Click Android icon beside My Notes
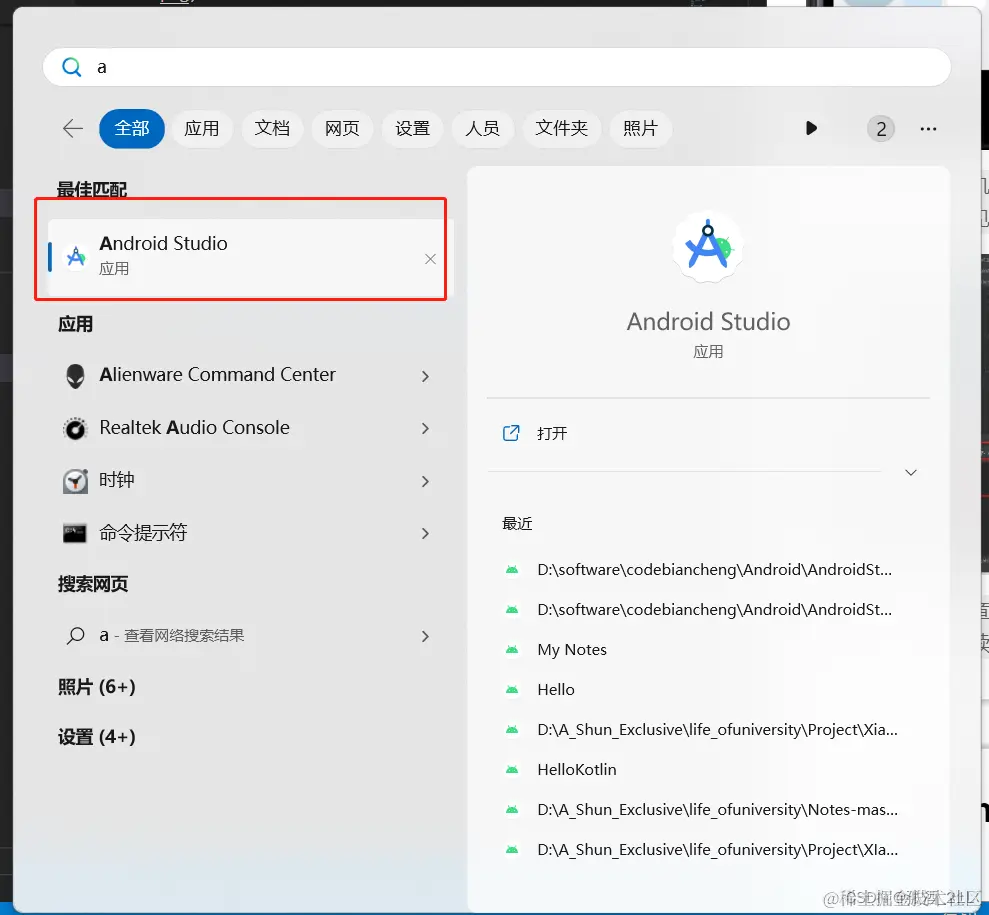Viewport: 989px width, 915px height. (x=512, y=650)
